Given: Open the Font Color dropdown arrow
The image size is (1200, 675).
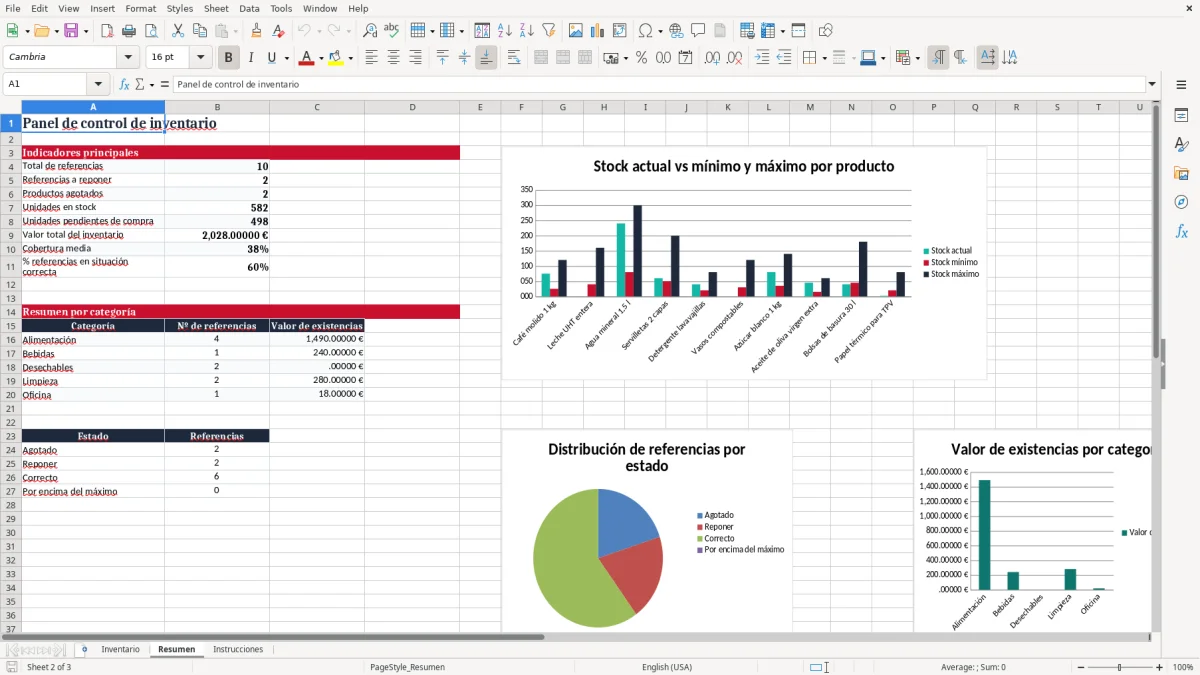Looking at the screenshot, I should pyautogui.click(x=321, y=58).
